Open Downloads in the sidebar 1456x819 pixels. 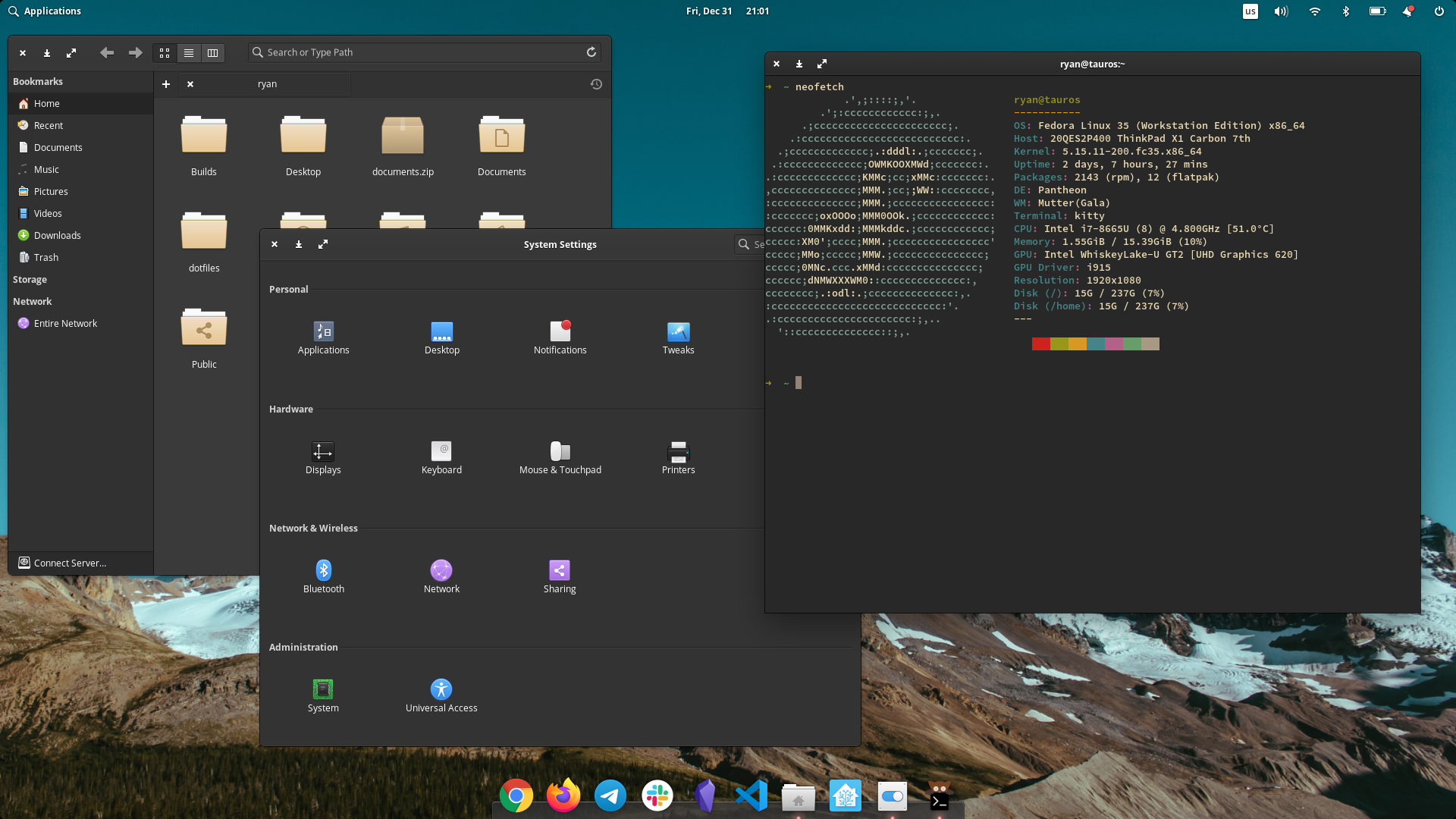click(x=57, y=235)
